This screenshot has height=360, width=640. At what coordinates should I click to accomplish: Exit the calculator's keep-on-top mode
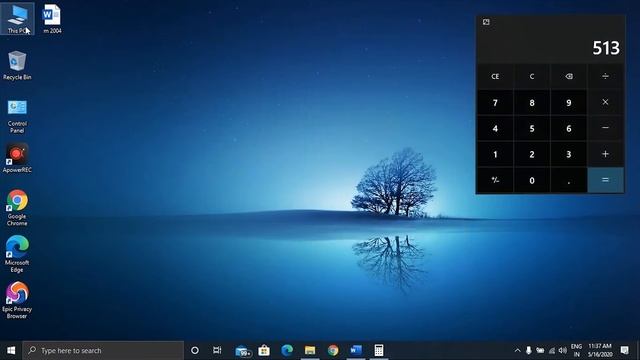tap(486, 22)
